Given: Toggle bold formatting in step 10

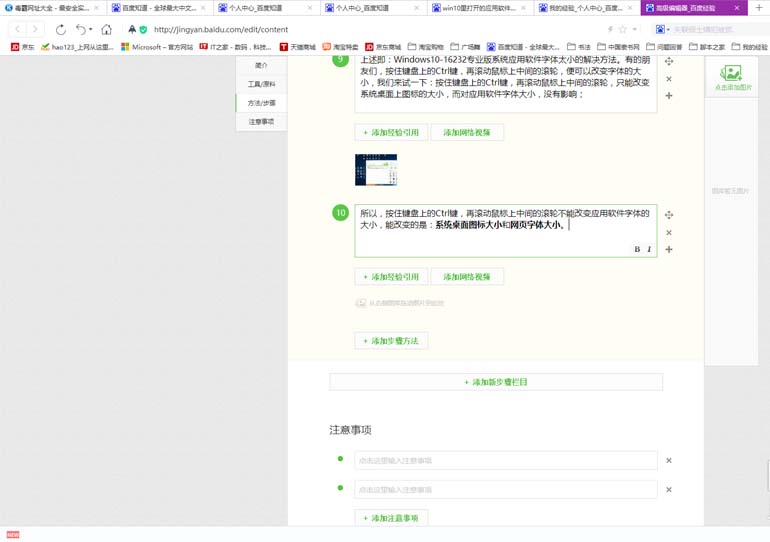Looking at the screenshot, I should (637, 249).
